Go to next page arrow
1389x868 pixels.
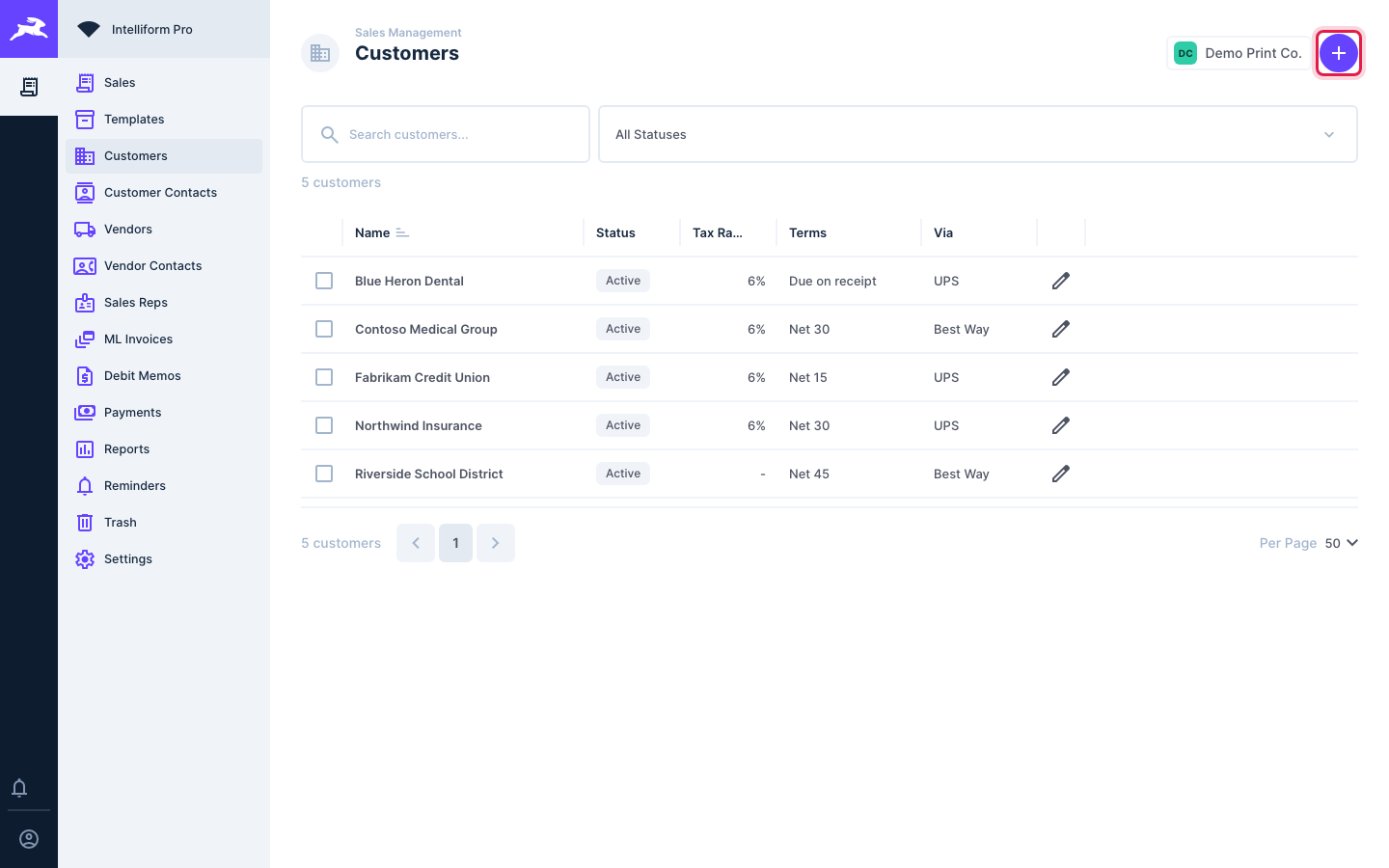click(496, 543)
